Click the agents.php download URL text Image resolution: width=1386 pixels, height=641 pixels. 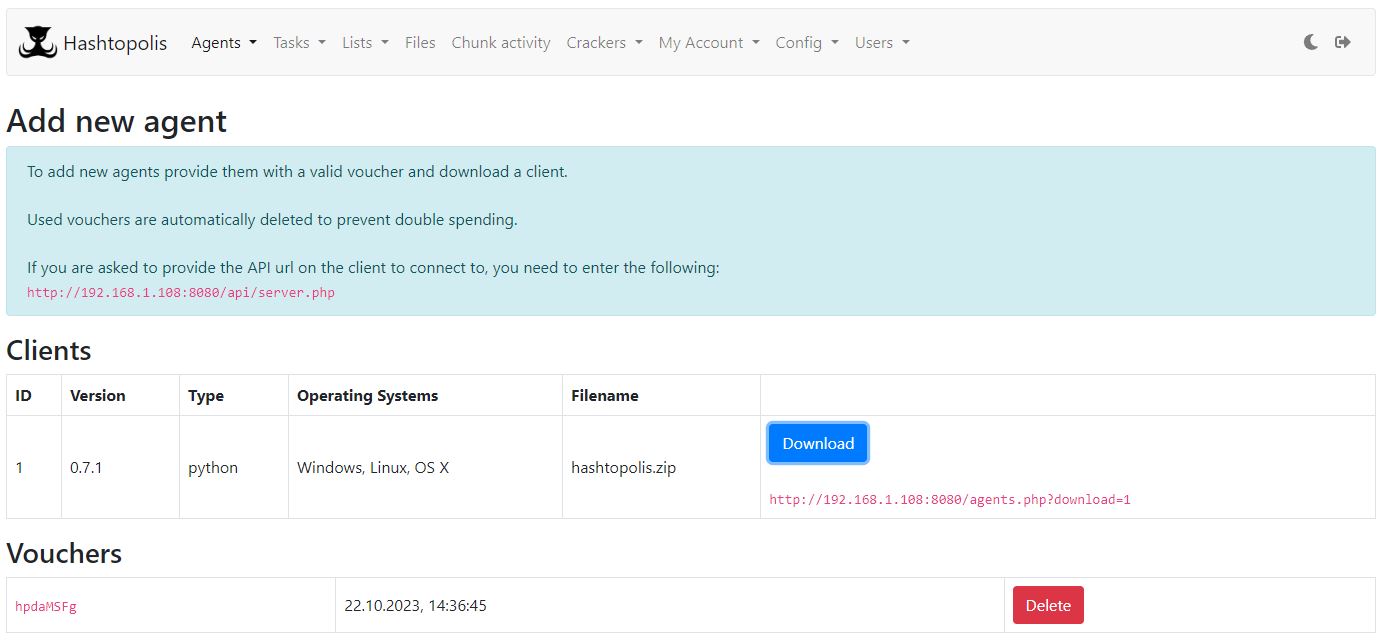(x=949, y=500)
